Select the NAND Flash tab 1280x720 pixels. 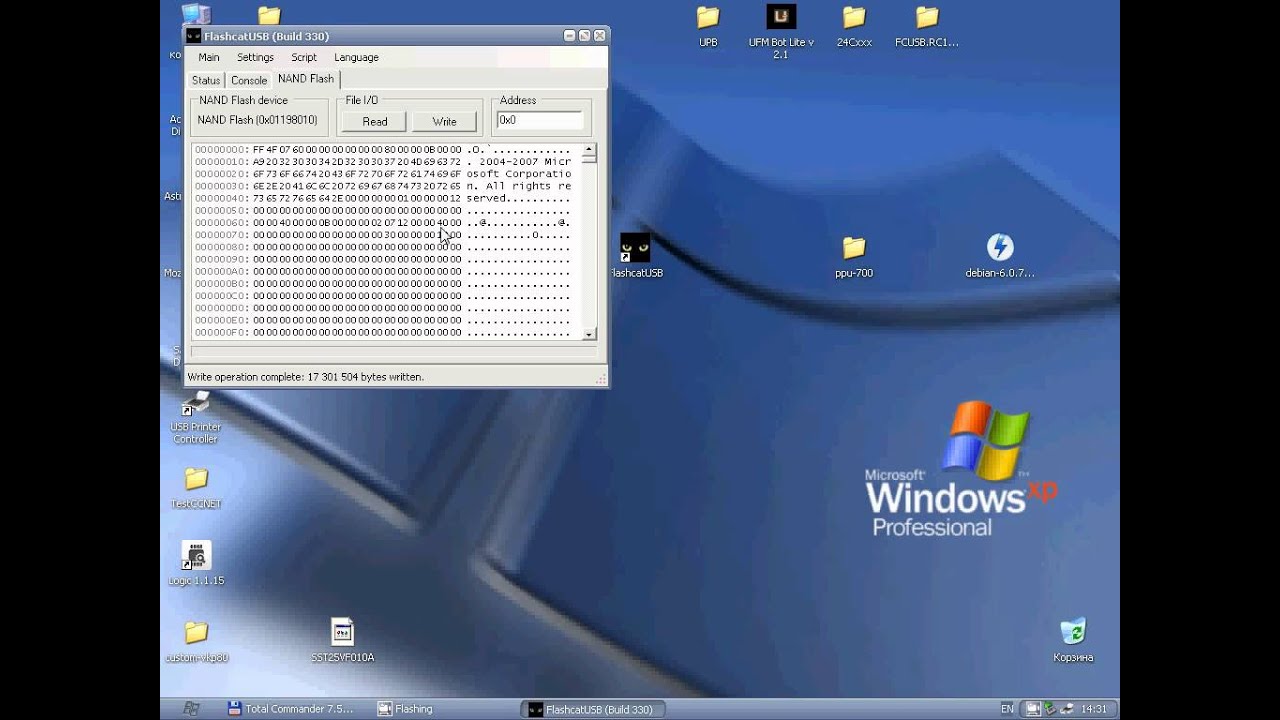306,79
